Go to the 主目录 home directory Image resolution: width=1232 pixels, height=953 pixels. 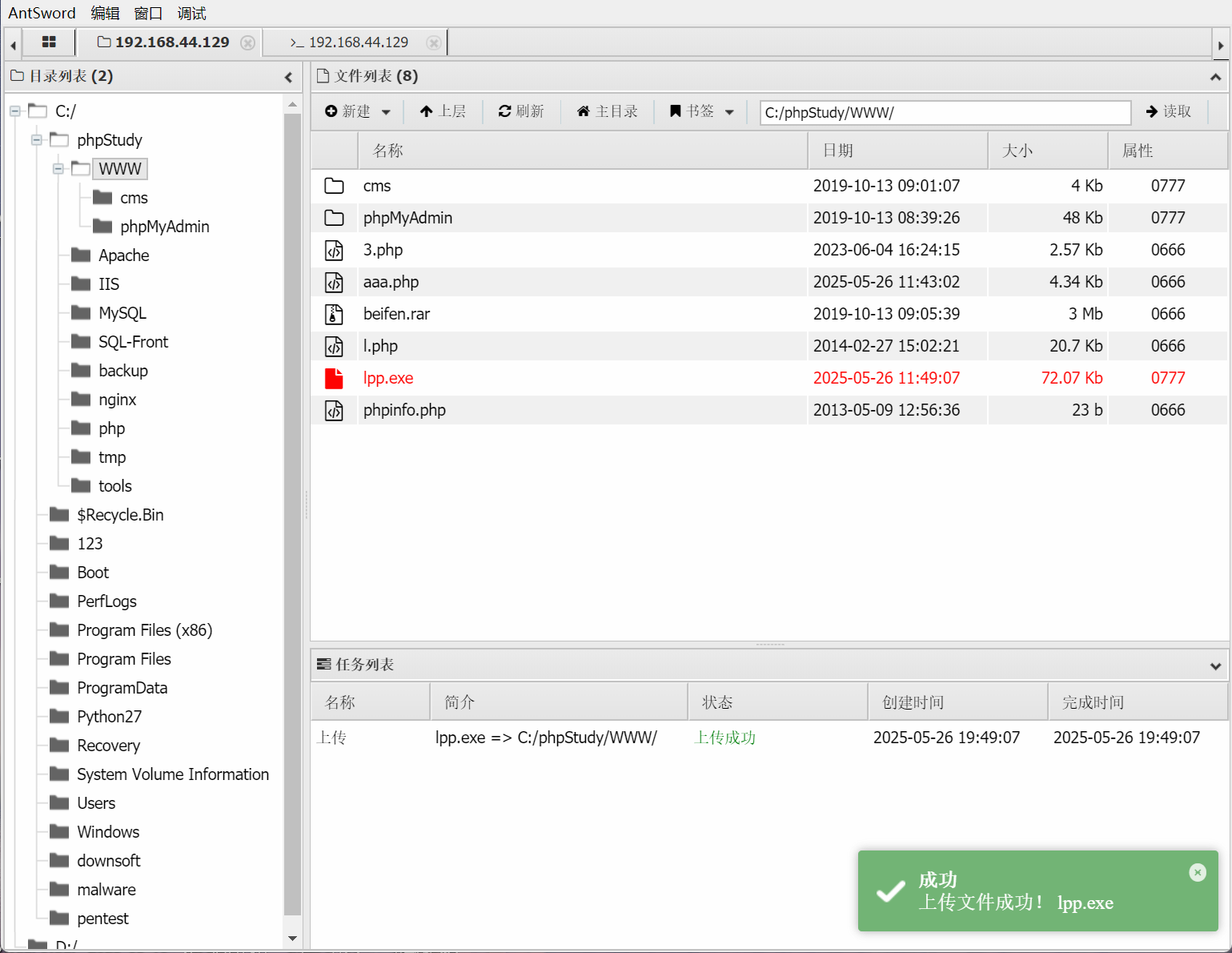pyautogui.click(x=607, y=111)
